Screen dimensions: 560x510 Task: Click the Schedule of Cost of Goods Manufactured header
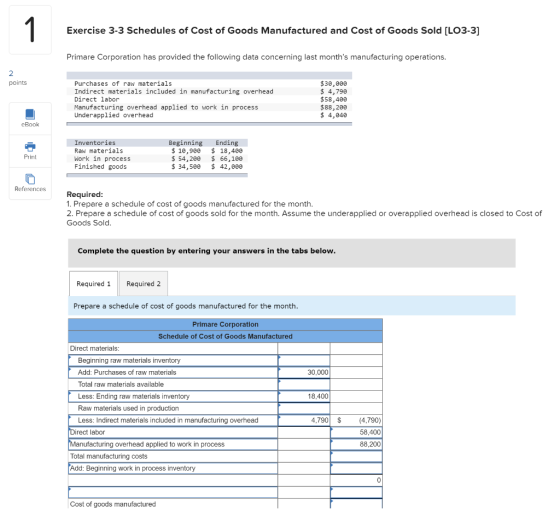pos(225,336)
